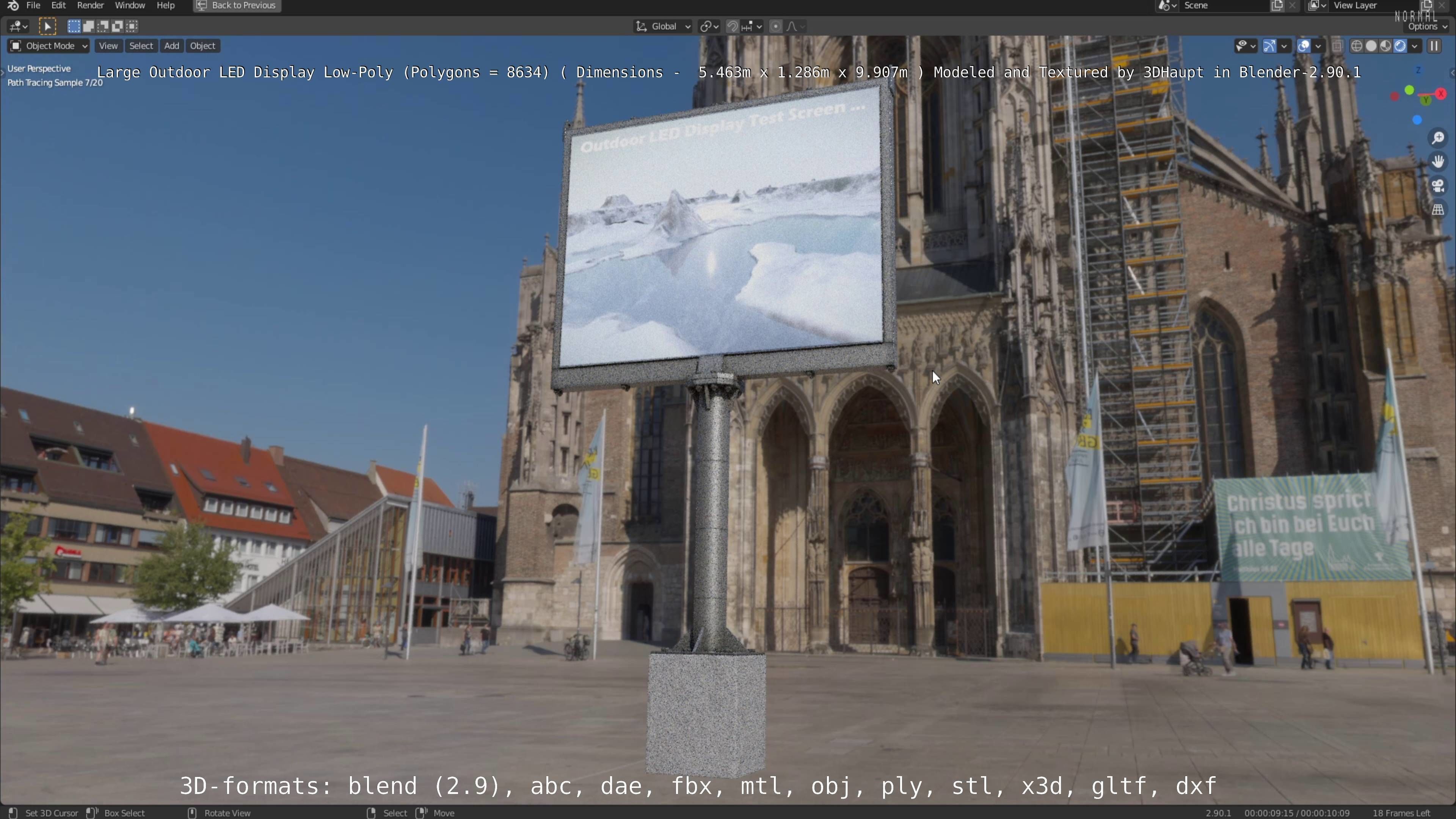Click the Move view hand icon
The image size is (1456, 819).
[x=1438, y=162]
